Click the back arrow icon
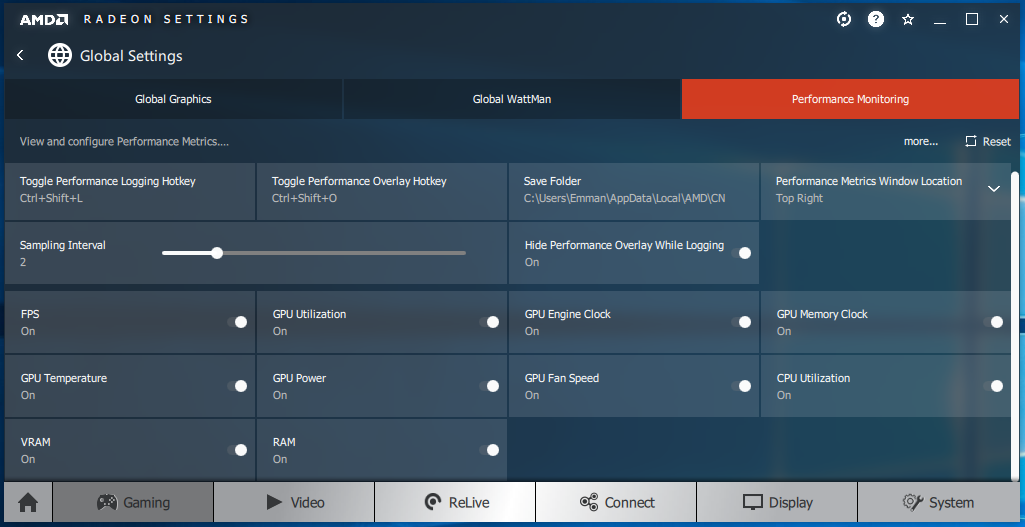 pos(20,56)
